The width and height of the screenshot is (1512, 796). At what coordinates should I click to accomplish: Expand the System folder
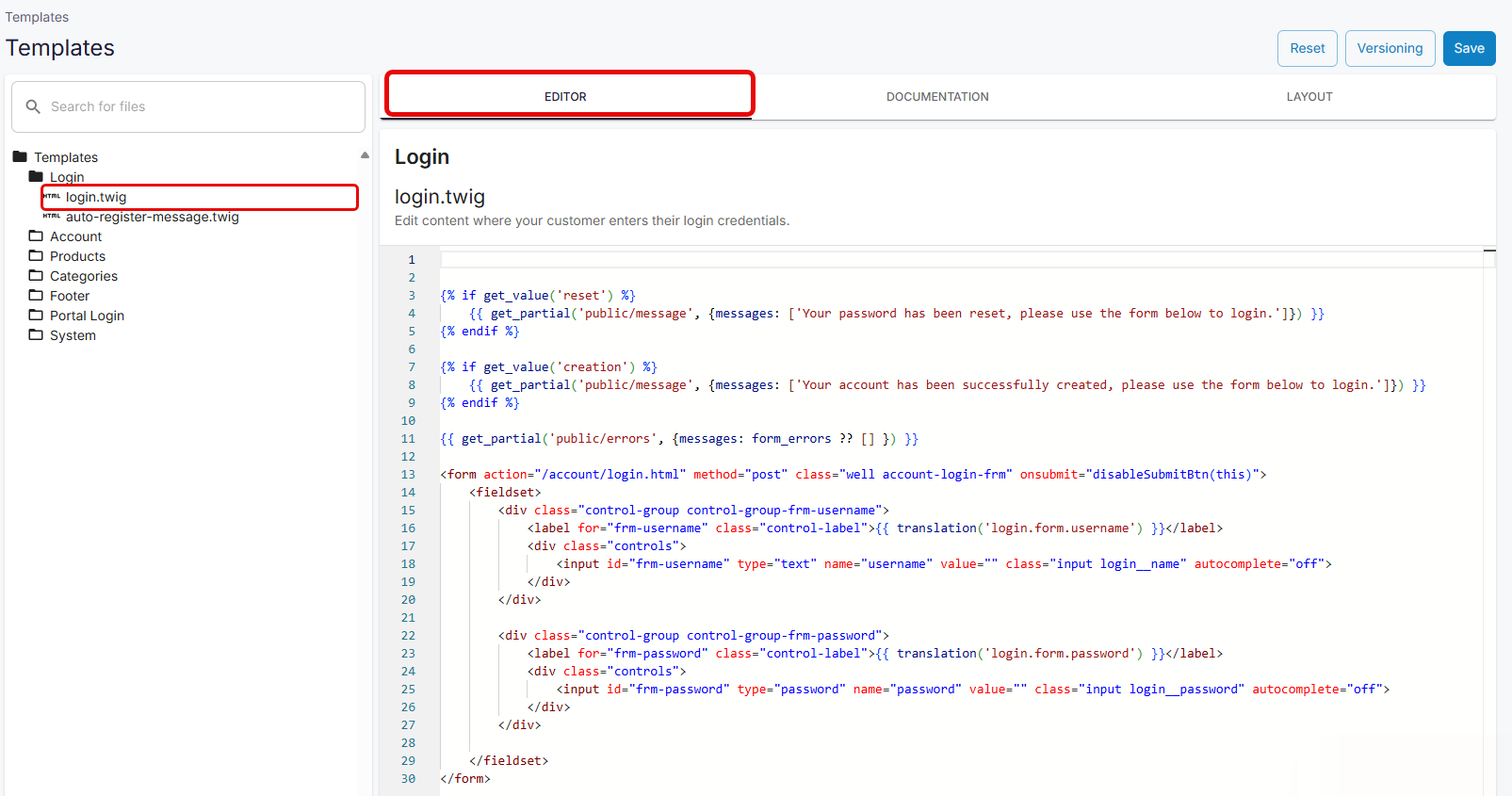click(x=73, y=335)
